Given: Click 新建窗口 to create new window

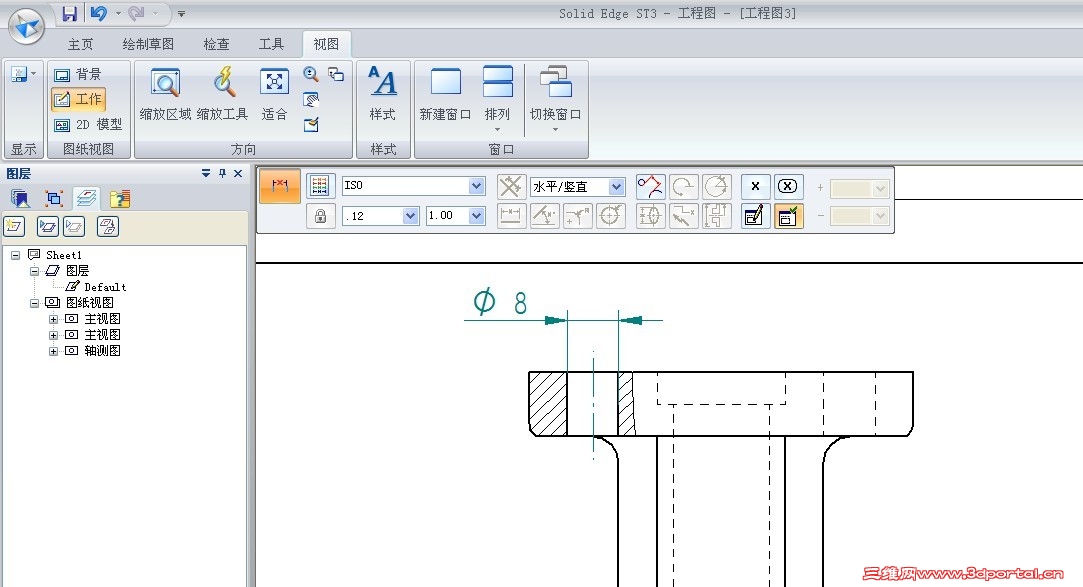Looking at the screenshot, I should click(x=445, y=95).
